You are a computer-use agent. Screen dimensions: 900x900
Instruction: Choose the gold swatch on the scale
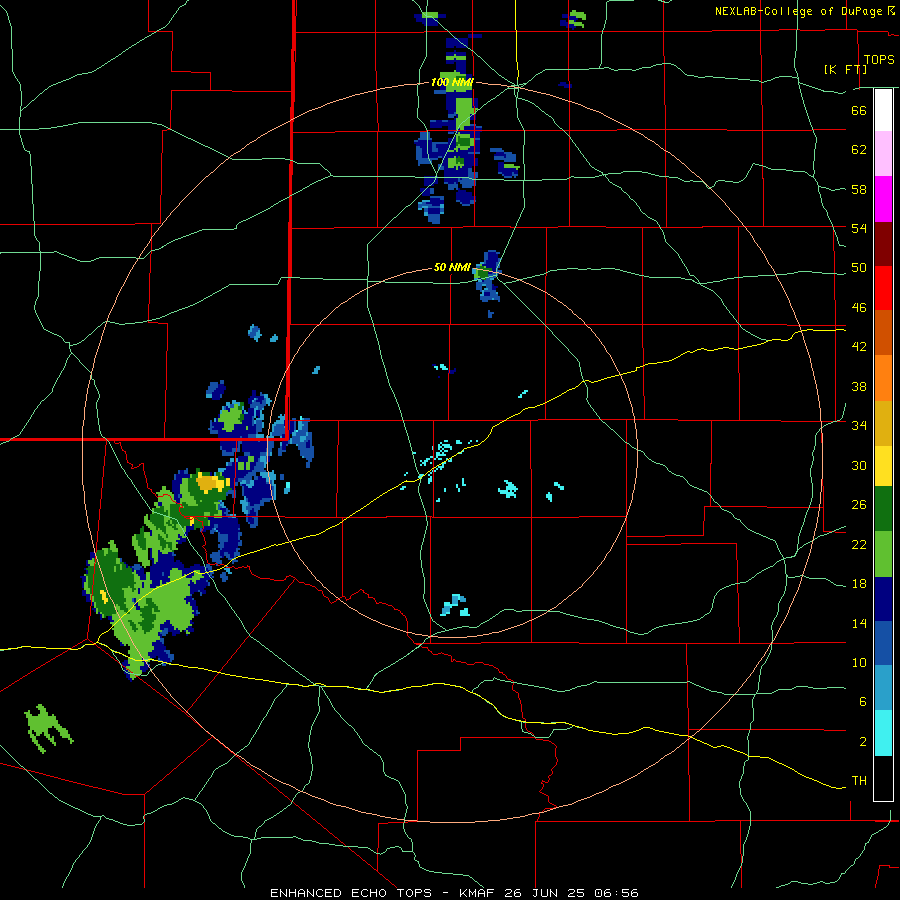pyautogui.click(x=883, y=423)
